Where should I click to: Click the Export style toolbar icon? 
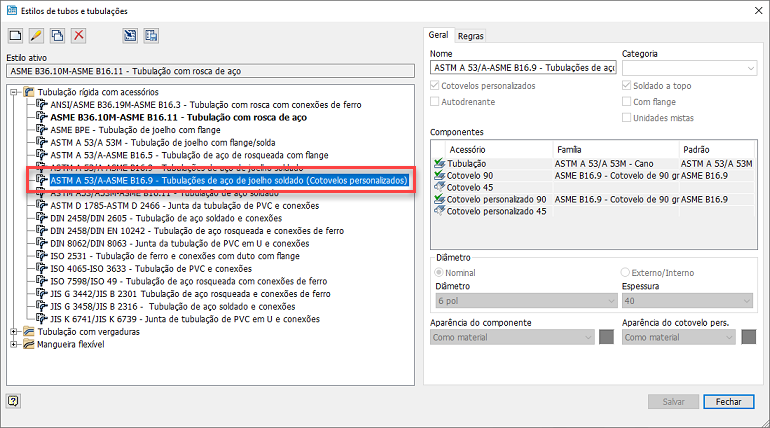tap(151, 35)
